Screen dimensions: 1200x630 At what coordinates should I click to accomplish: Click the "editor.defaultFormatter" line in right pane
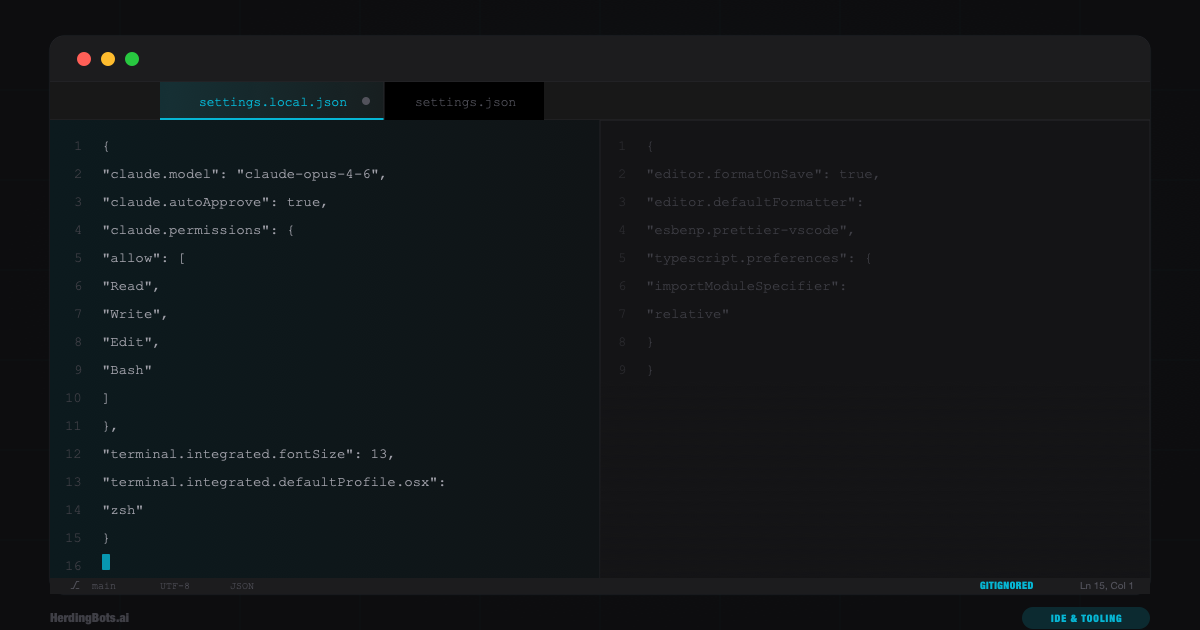point(755,202)
